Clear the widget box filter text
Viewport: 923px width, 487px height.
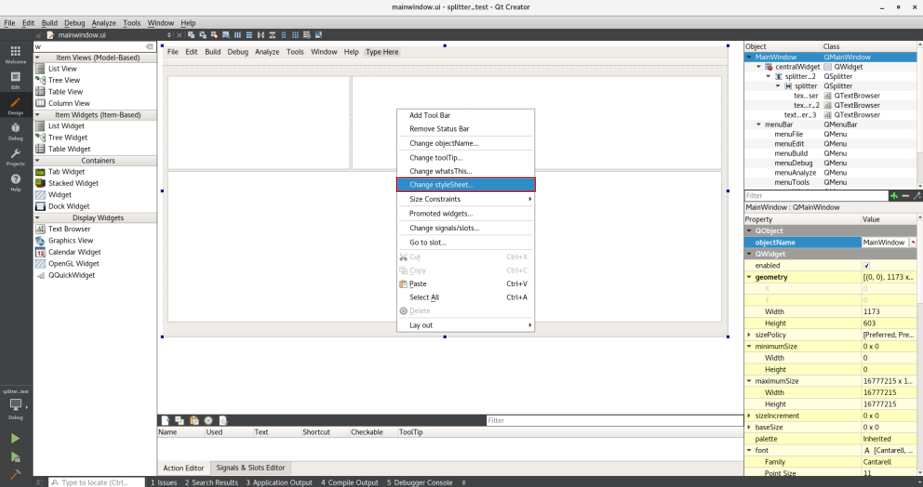click(x=150, y=47)
